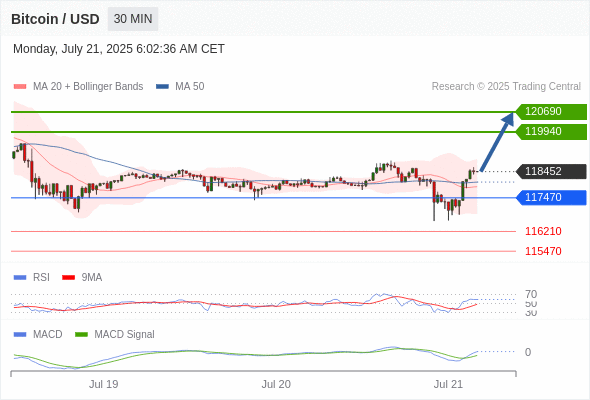
Task: Toggle the MA 50 legend entry
Action: (180, 87)
